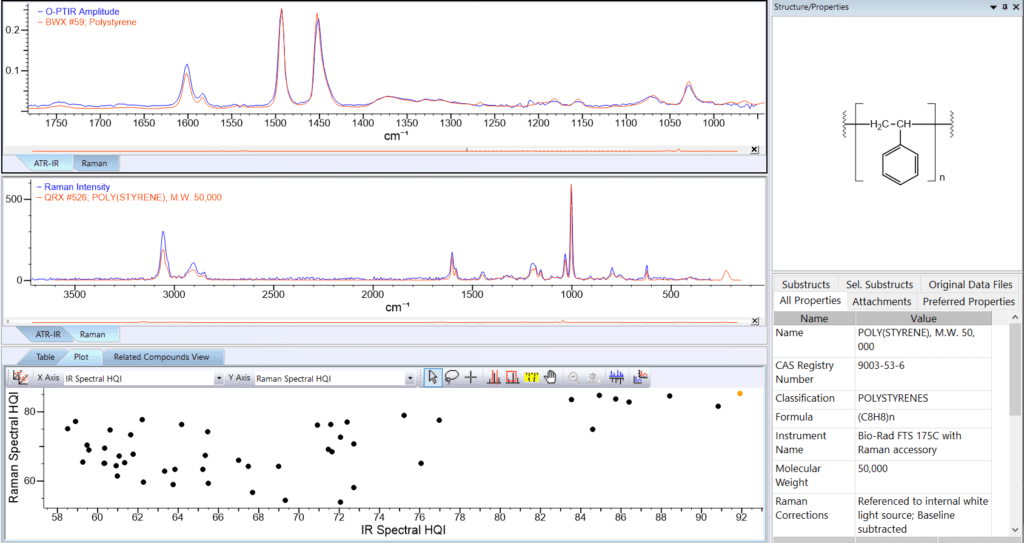
Task: Click the CAS number 9003-53-6 value
Action: coord(881,365)
